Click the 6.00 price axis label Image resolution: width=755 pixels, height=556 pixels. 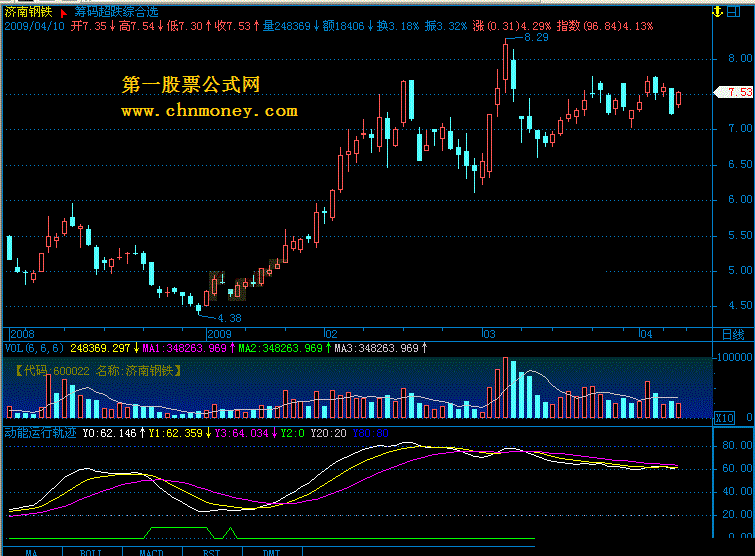740,199
